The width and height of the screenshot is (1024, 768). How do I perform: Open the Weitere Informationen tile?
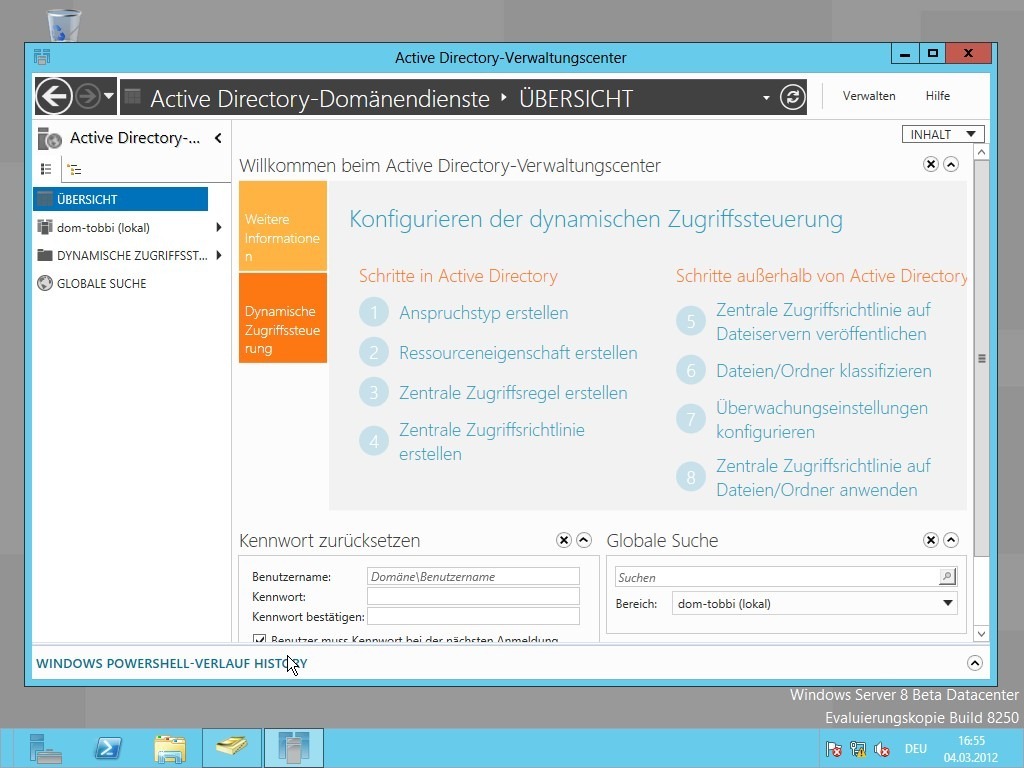pos(283,226)
